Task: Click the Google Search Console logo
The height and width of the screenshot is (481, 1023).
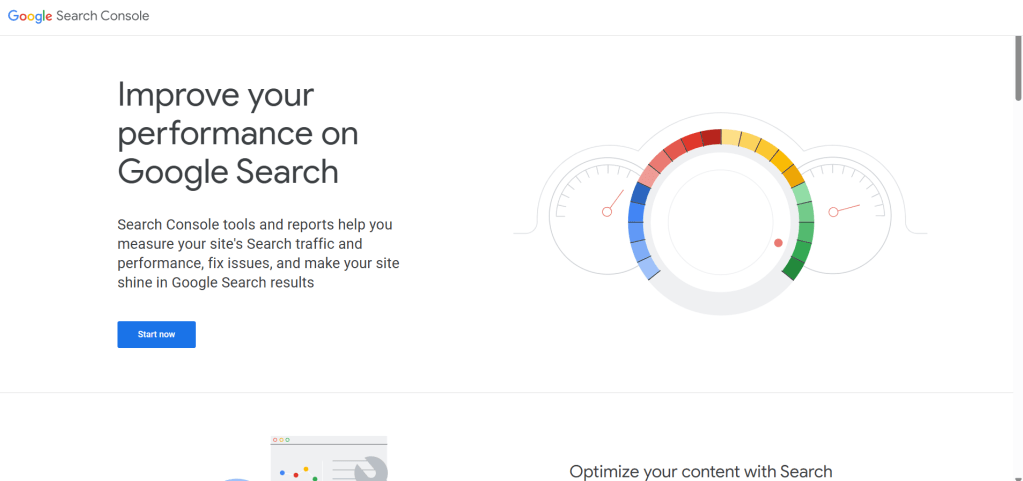Action: tap(78, 16)
